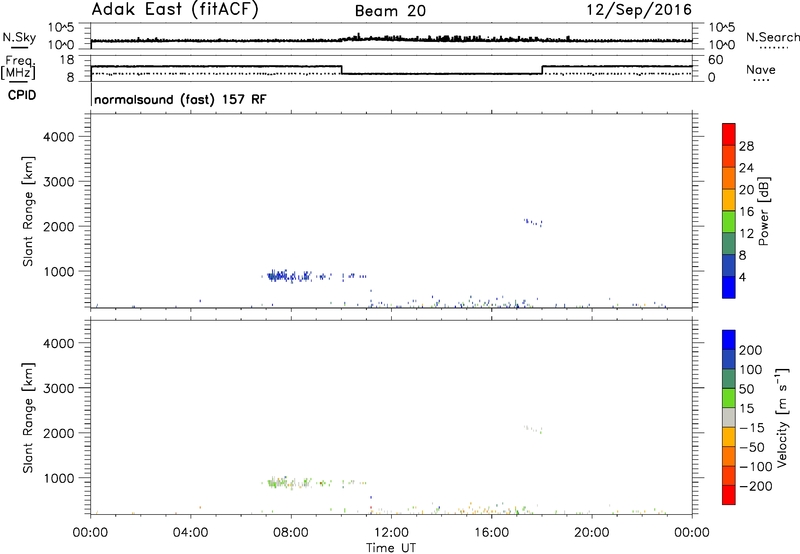Click the '16:00' time tick label

pos(491,533)
